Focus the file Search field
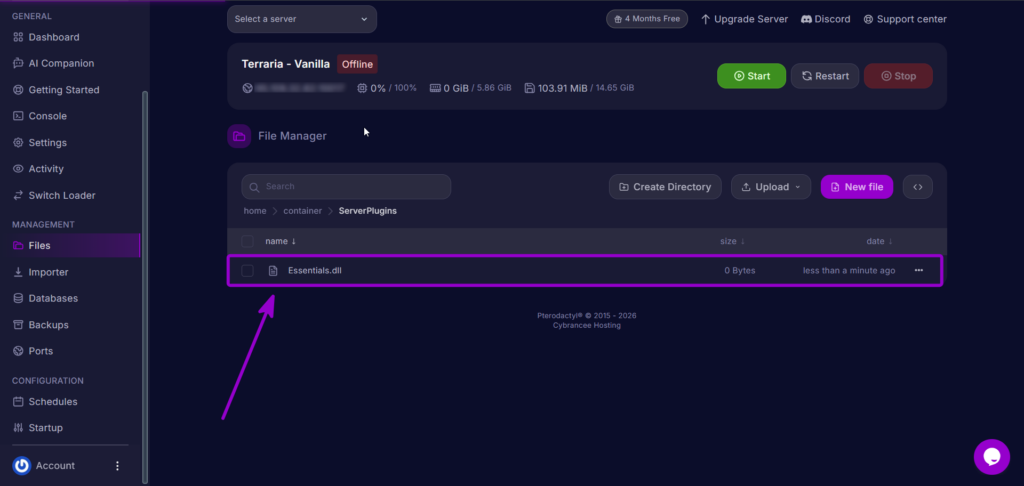Viewport: 1024px width, 486px height. pyautogui.click(x=346, y=187)
